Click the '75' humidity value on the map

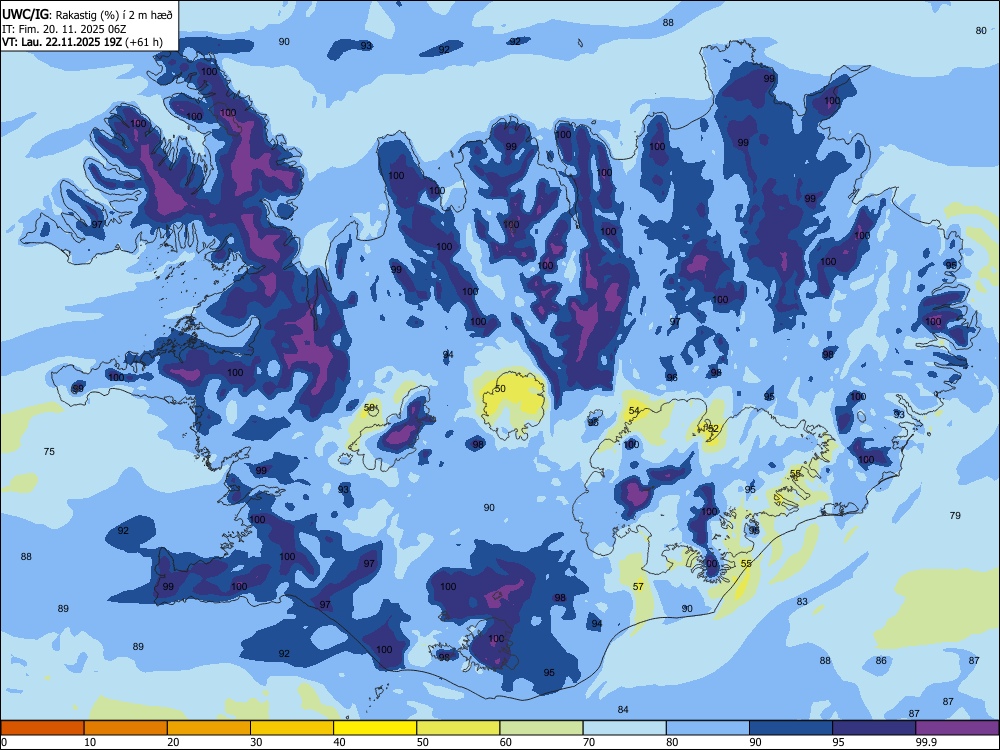[49, 452]
